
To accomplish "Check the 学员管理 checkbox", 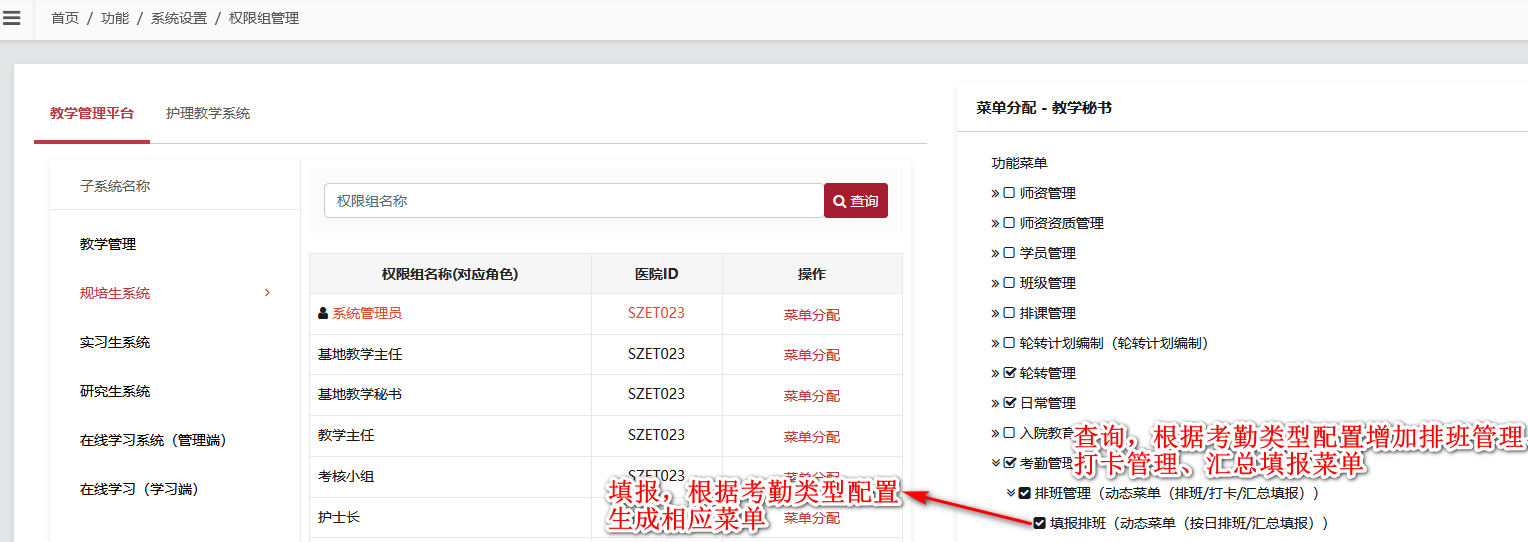I will pos(1009,253).
